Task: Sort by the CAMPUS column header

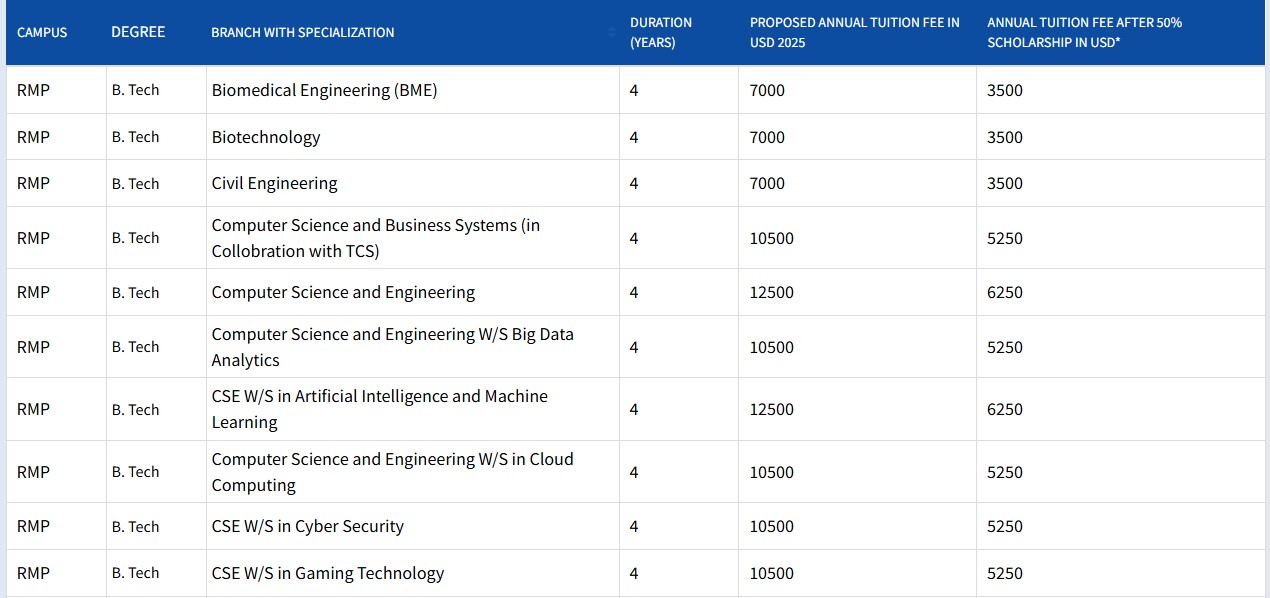Action: [x=42, y=32]
